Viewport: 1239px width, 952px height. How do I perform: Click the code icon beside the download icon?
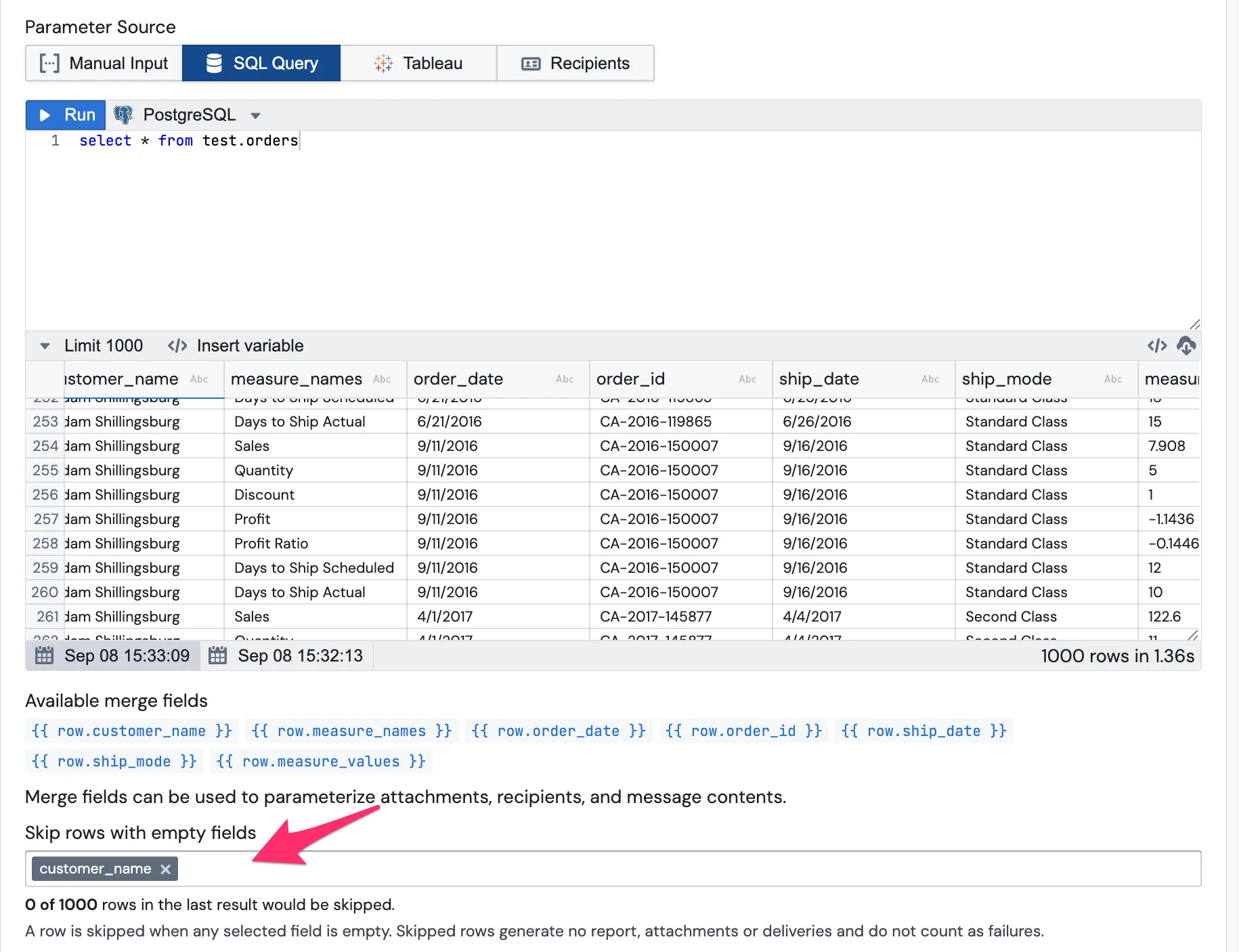(x=1157, y=346)
